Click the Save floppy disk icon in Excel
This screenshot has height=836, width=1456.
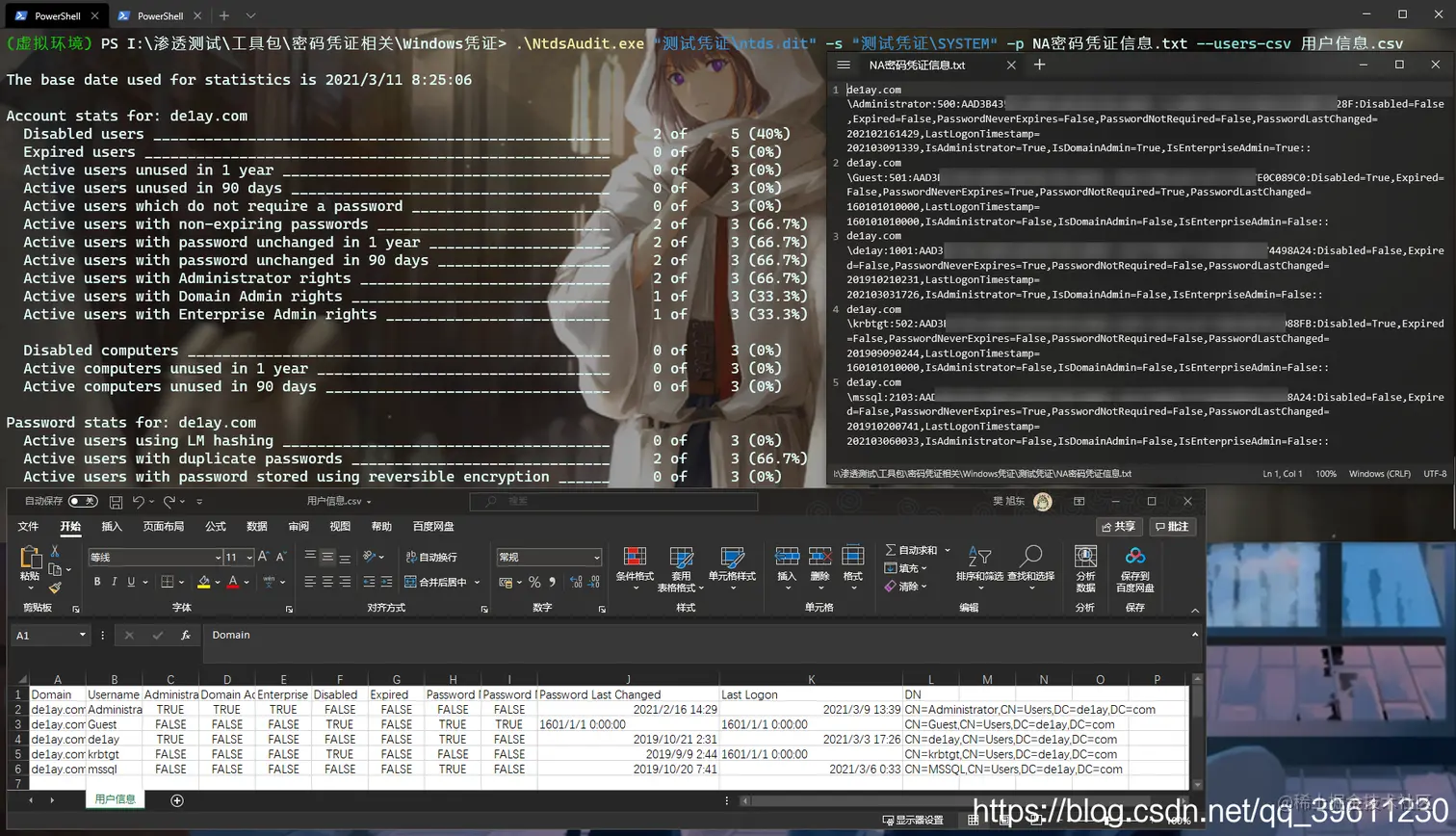coord(116,501)
